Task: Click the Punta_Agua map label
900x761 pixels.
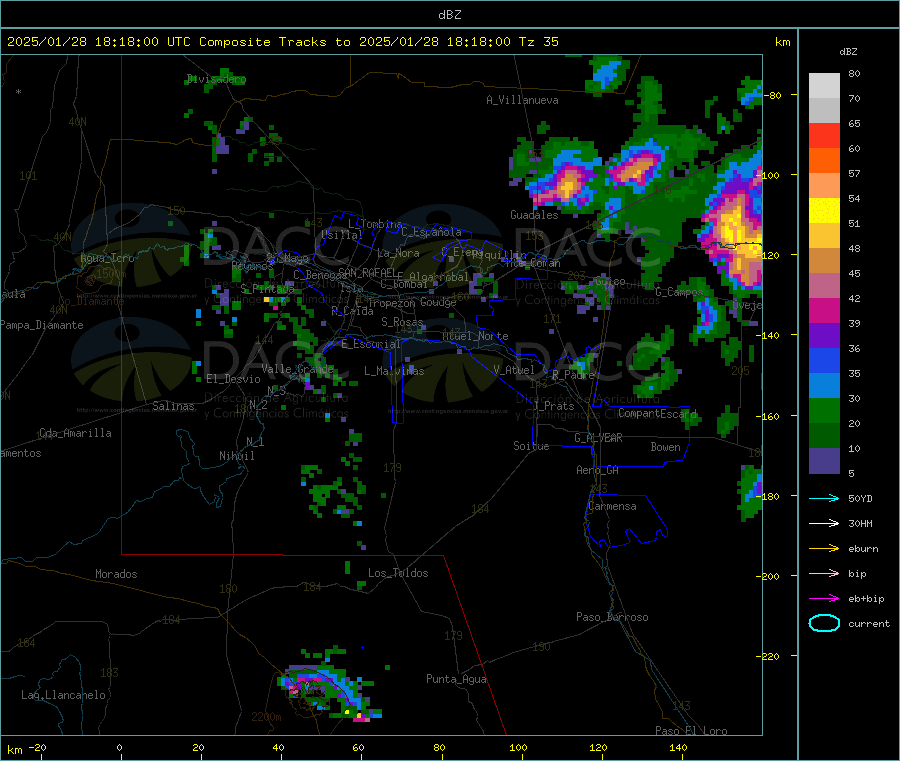Action: pos(456,679)
